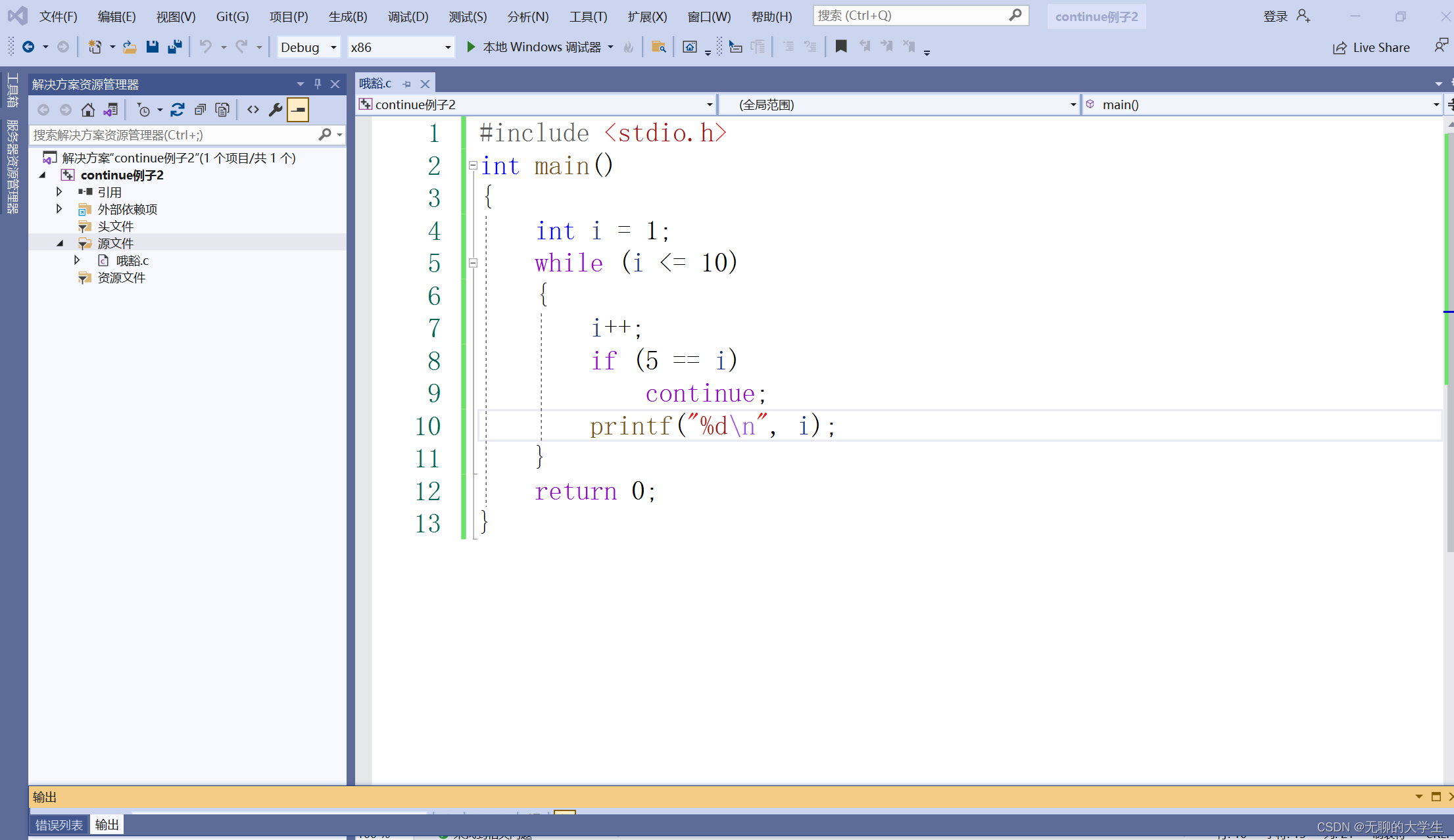The width and height of the screenshot is (1454, 840).
Task: Open the x86 platform dropdown
Action: (x=448, y=47)
